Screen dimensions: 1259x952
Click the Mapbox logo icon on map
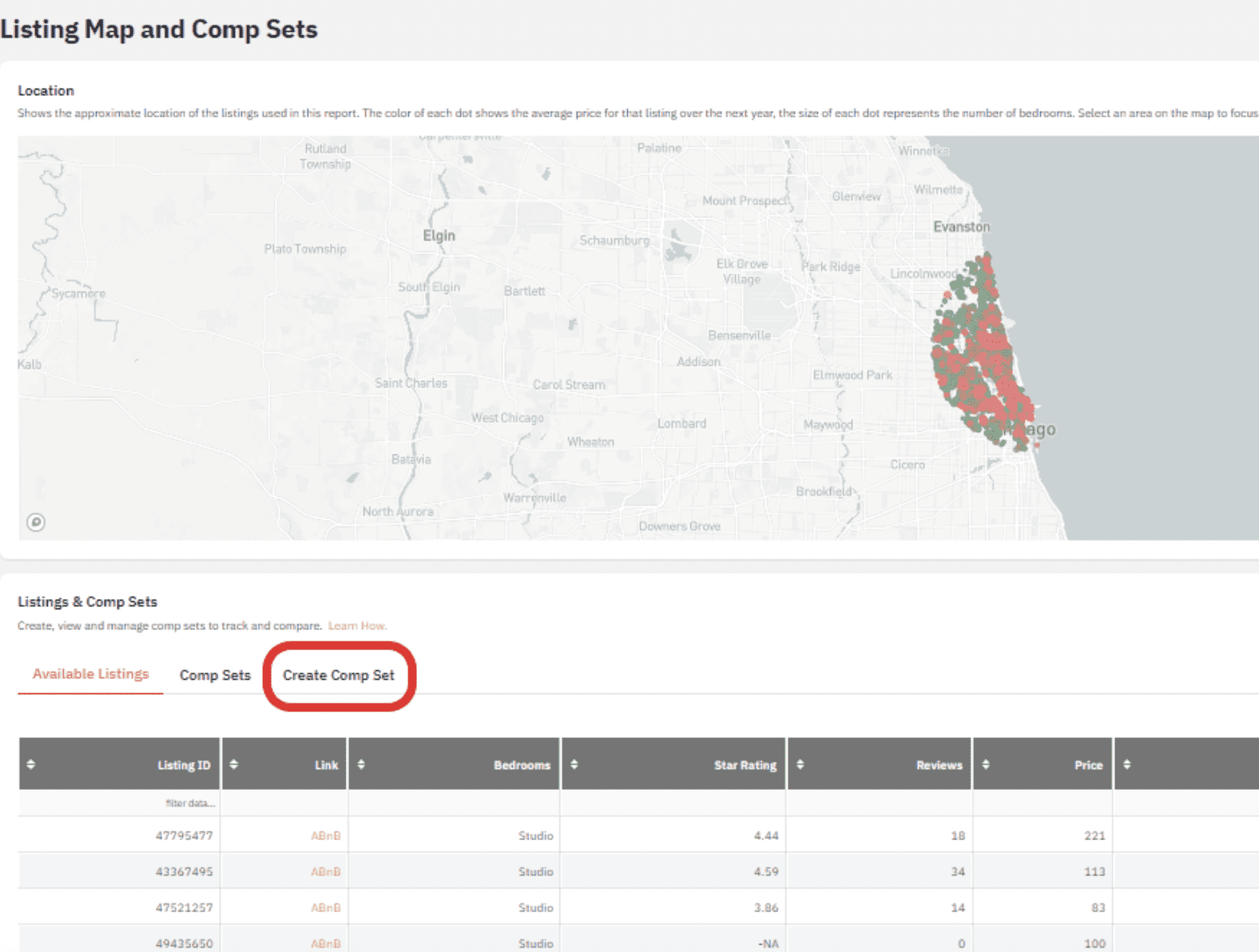coord(36,522)
